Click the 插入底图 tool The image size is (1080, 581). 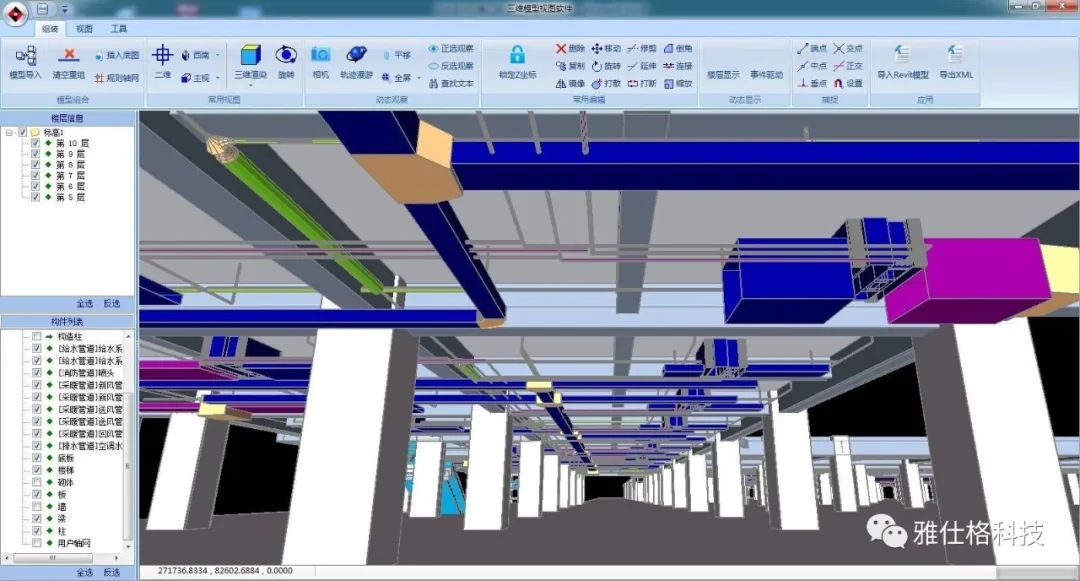pyautogui.click(x=116, y=55)
